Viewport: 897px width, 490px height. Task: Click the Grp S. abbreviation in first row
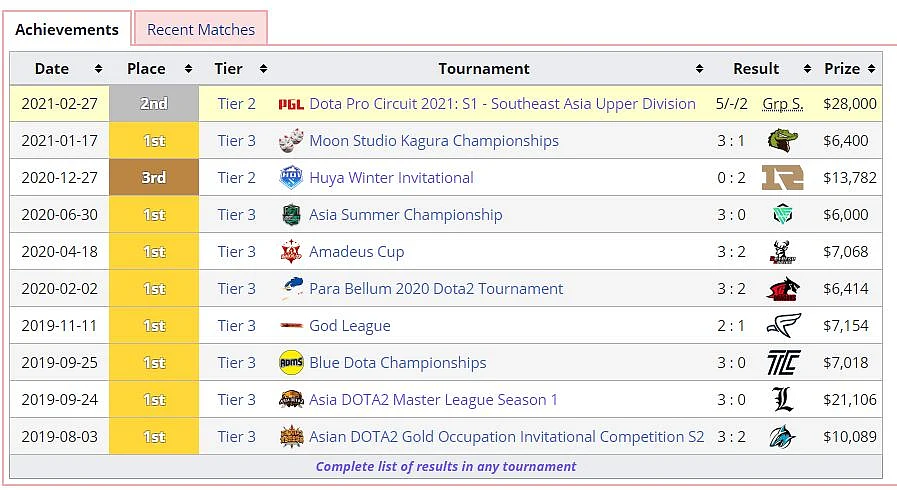coord(783,104)
